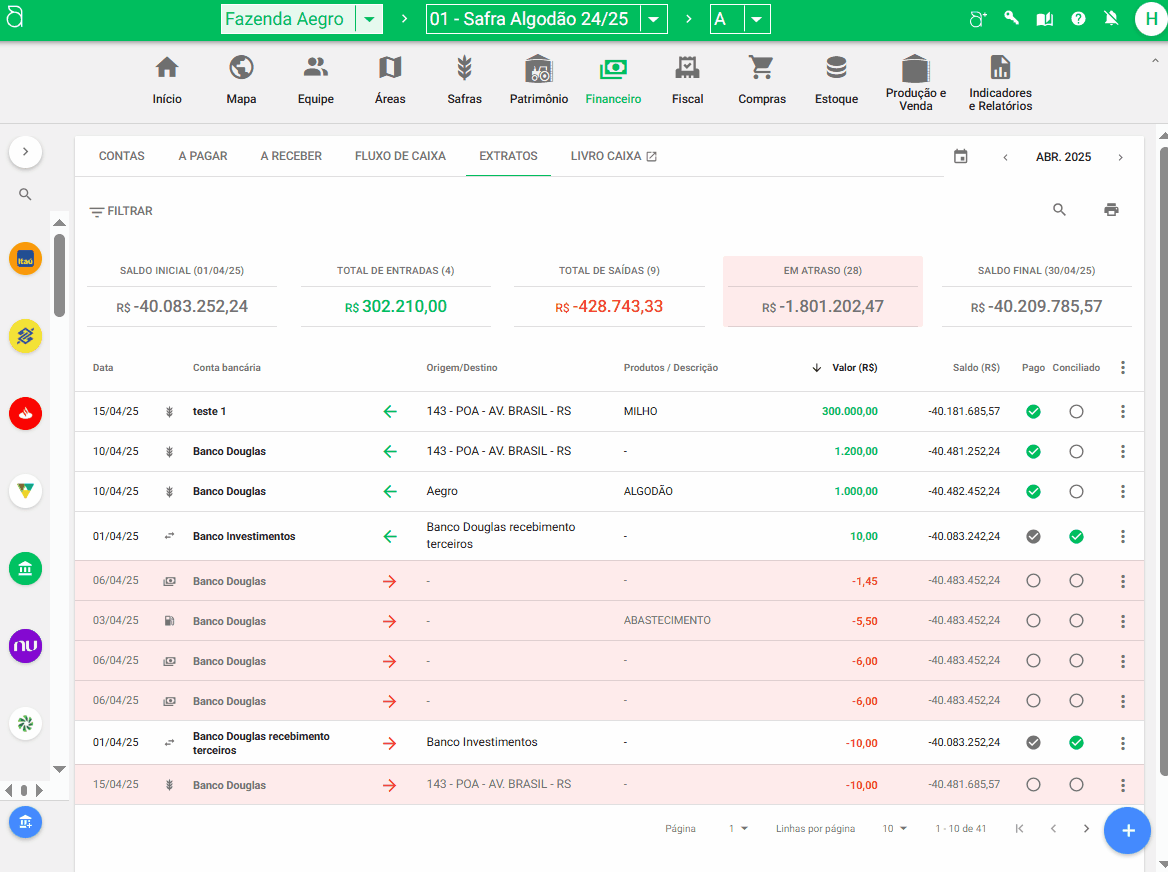Image resolution: width=1168 pixels, height=872 pixels.
Task: Open the Safra Algodão 24/25 dropdown
Action: [653, 19]
